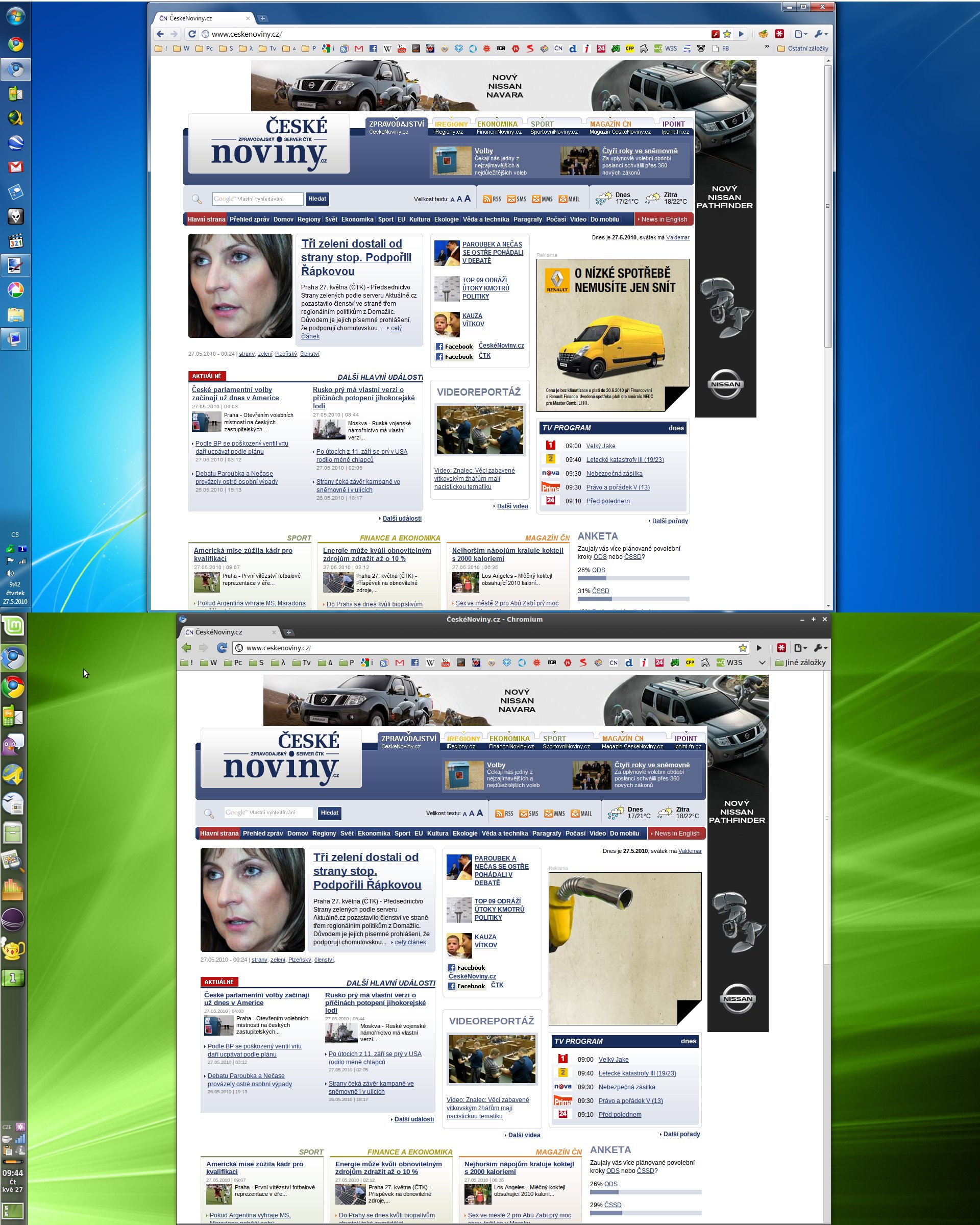The width and height of the screenshot is (980, 1225).
Task: Open YouTube bookmark in top Chrome window
Action: click(402, 49)
